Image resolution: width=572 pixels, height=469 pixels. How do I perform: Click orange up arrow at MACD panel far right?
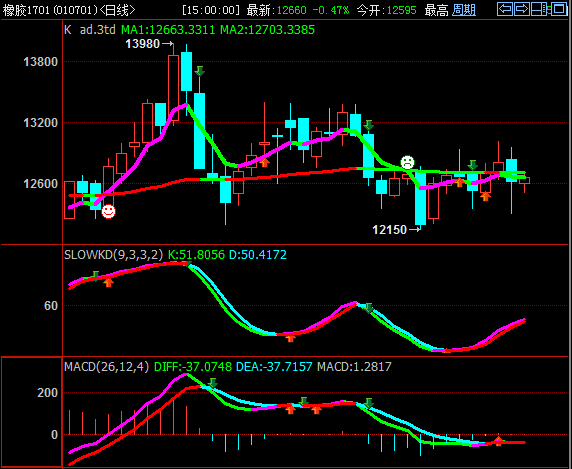(498, 441)
